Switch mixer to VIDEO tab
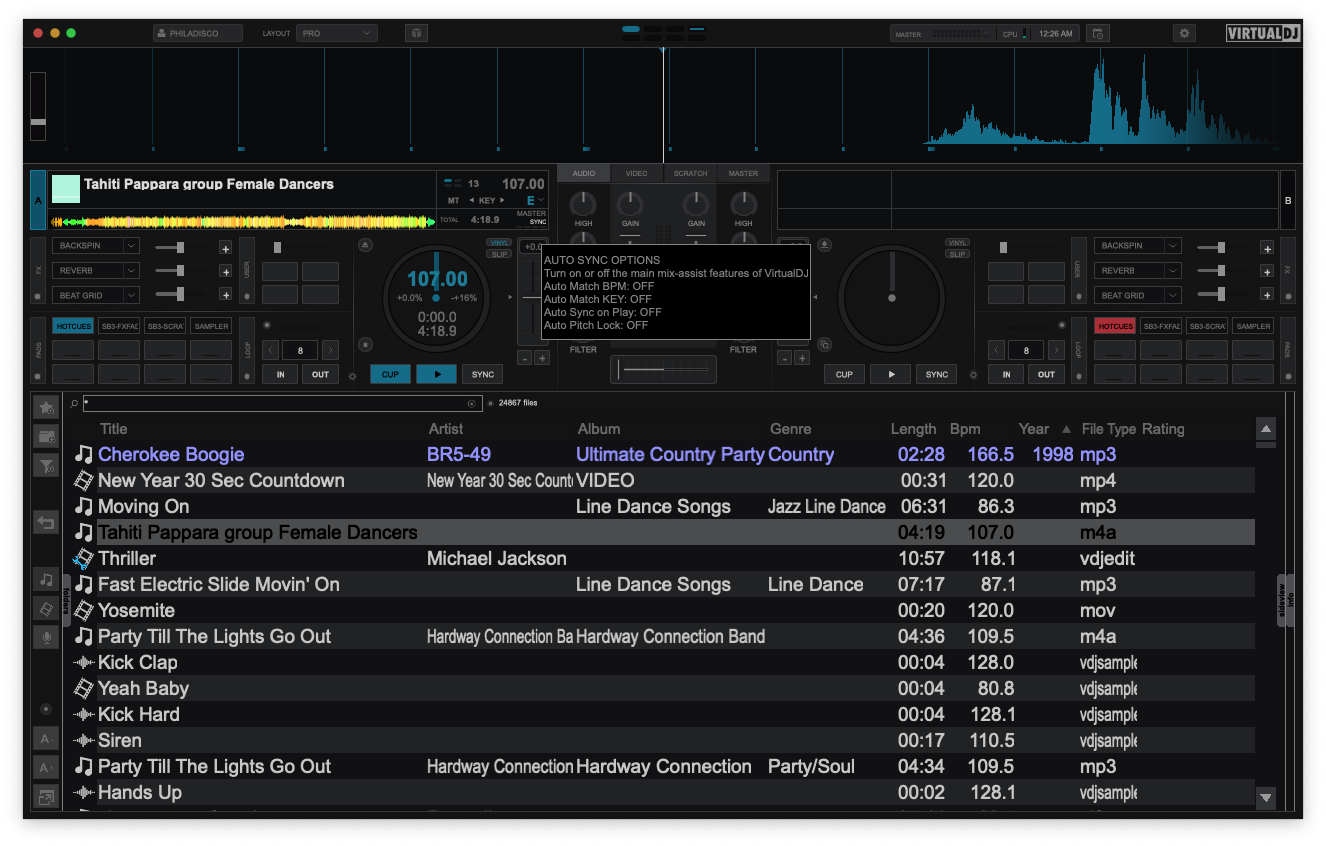 click(637, 174)
